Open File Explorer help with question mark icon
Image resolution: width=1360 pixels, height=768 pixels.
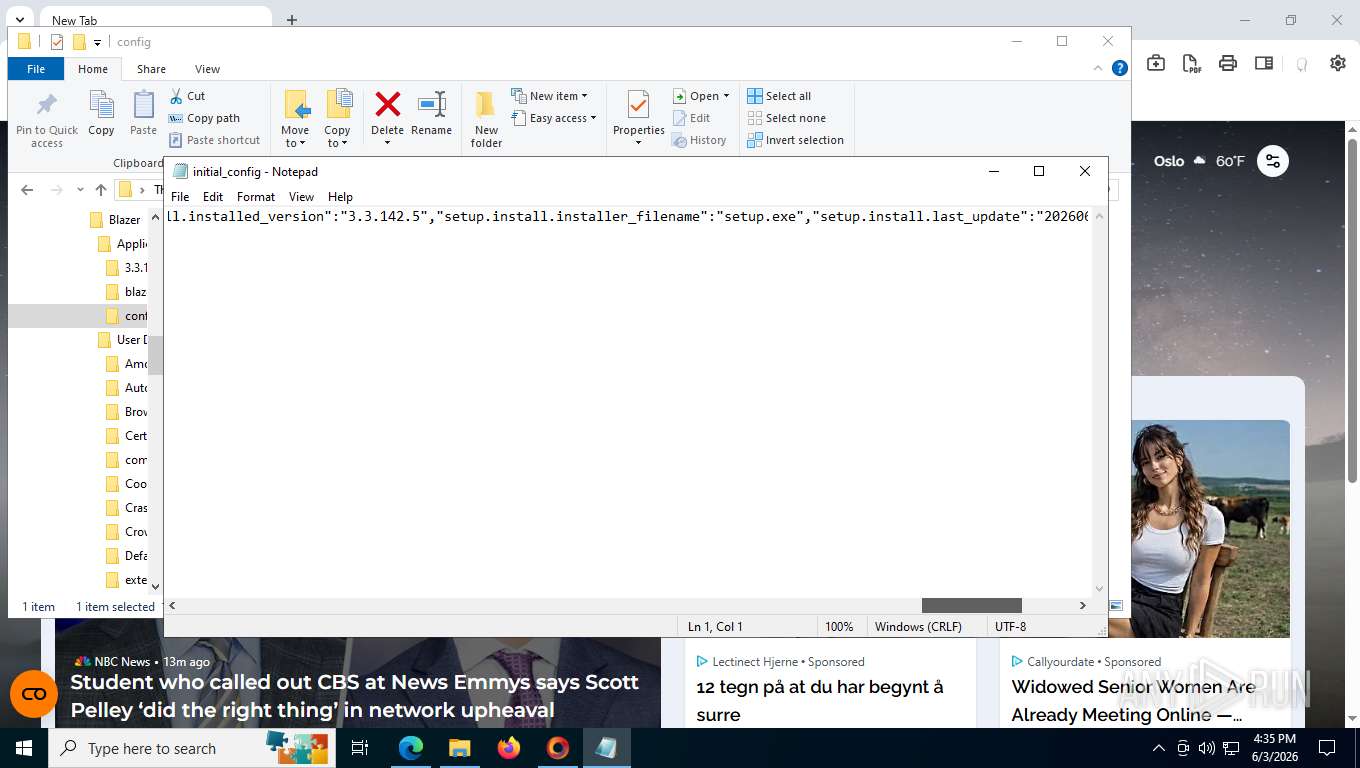click(1120, 68)
